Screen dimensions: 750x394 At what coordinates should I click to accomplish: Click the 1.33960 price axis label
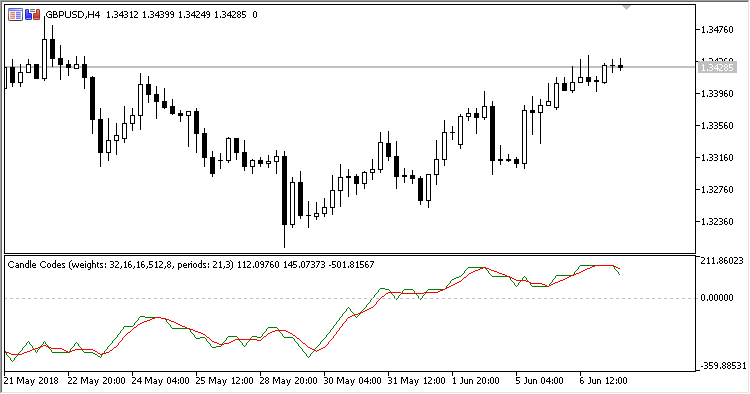pyautogui.click(x=717, y=94)
